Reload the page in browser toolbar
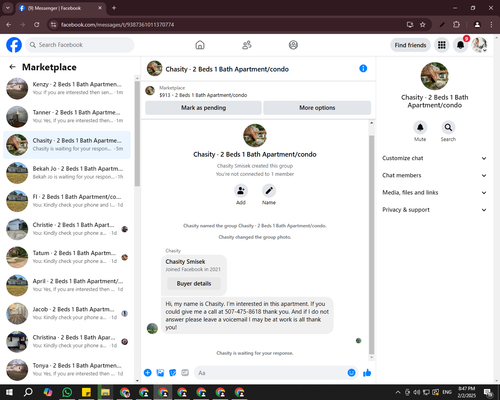Image resolution: width=500 pixels, height=400 pixels. pos(37,25)
